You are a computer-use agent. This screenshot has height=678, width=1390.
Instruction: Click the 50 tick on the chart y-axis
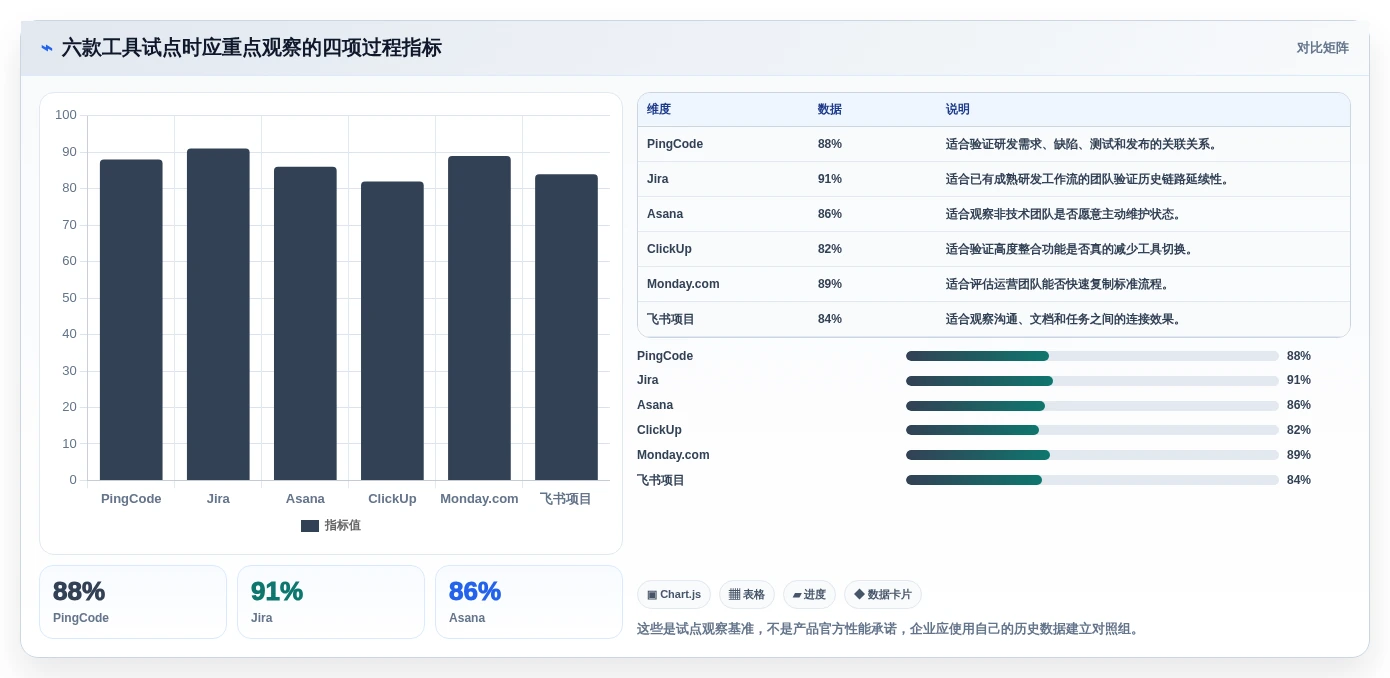pyautogui.click(x=69, y=298)
